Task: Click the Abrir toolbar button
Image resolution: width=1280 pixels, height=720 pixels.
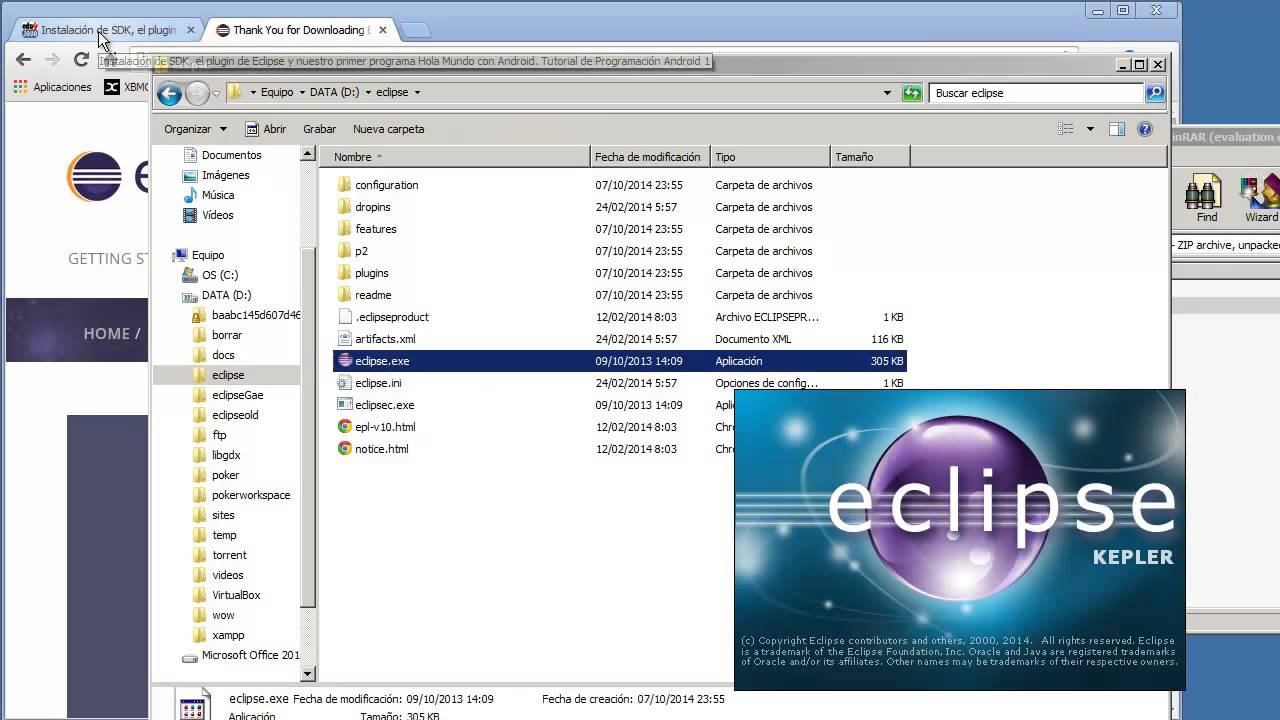Action: pyautogui.click(x=265, y=129)
